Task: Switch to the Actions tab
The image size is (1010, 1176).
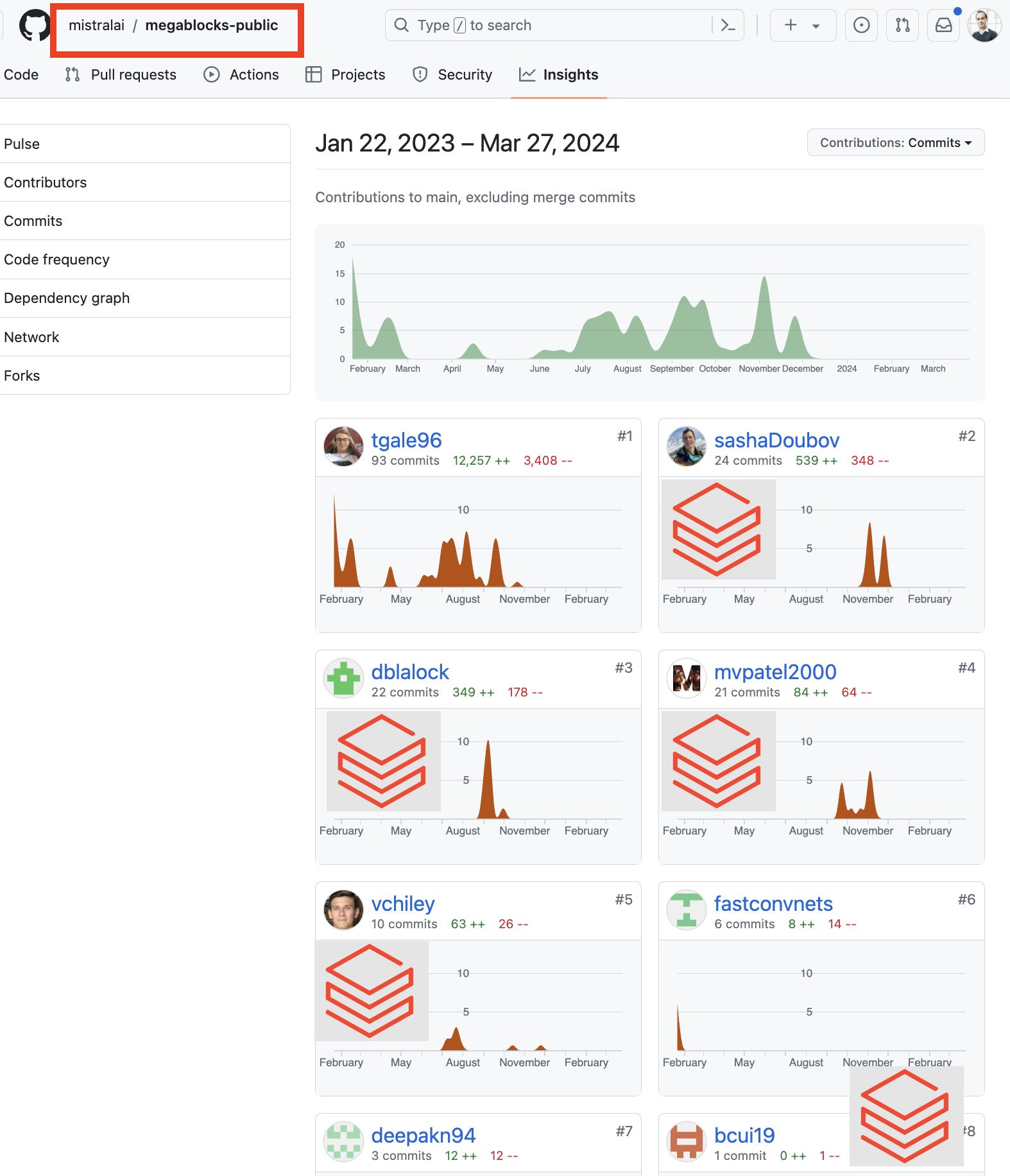Action: 241,74
